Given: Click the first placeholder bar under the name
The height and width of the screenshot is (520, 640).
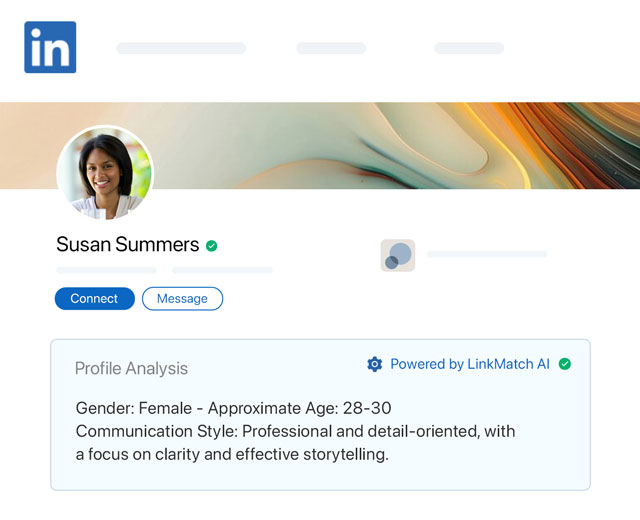Looking at the screenshot, I should pyautogui.click(x=106, y=270).
